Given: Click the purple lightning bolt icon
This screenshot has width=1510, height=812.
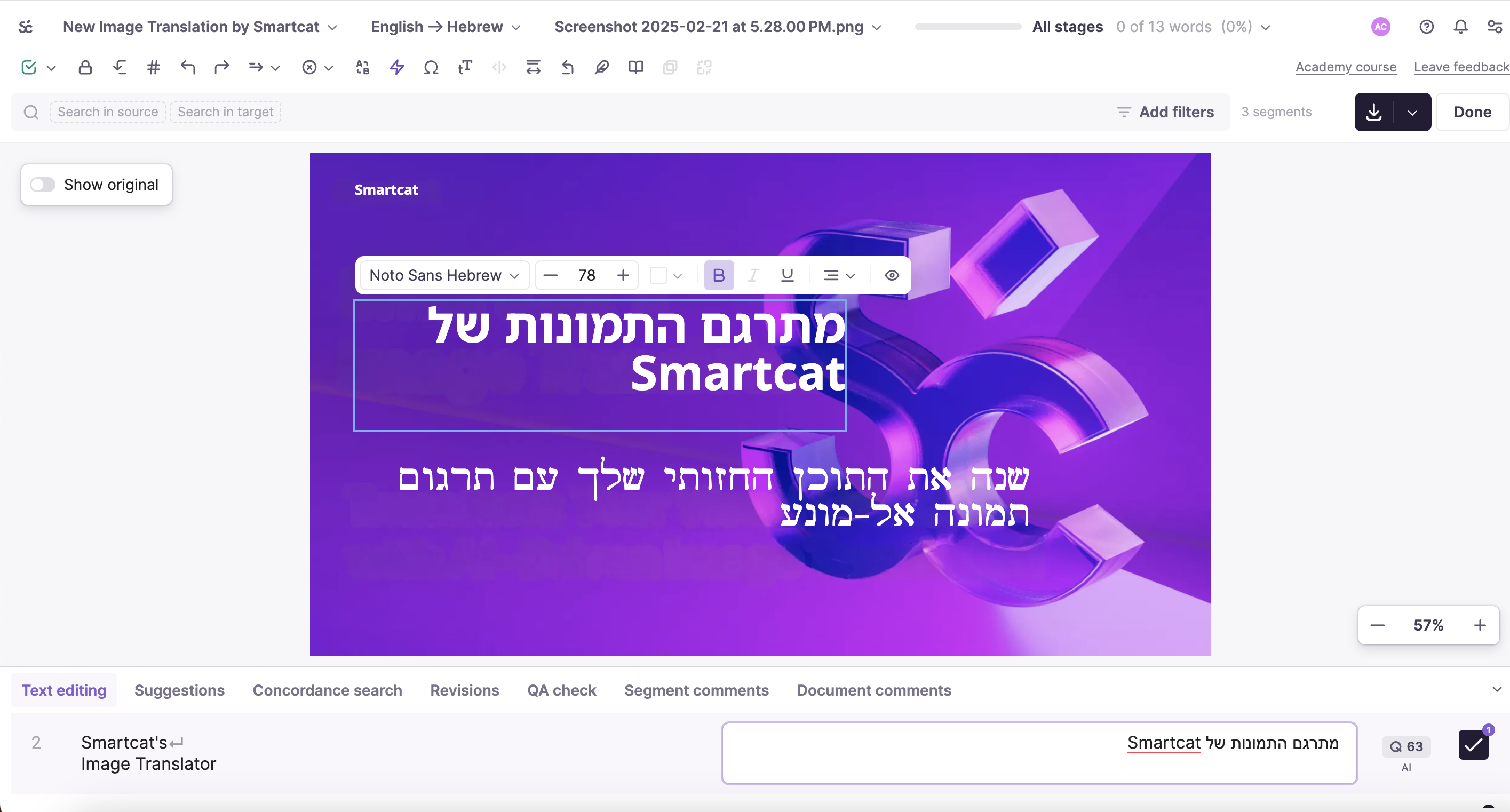Looking at the screenshot, I should [397, 67].
